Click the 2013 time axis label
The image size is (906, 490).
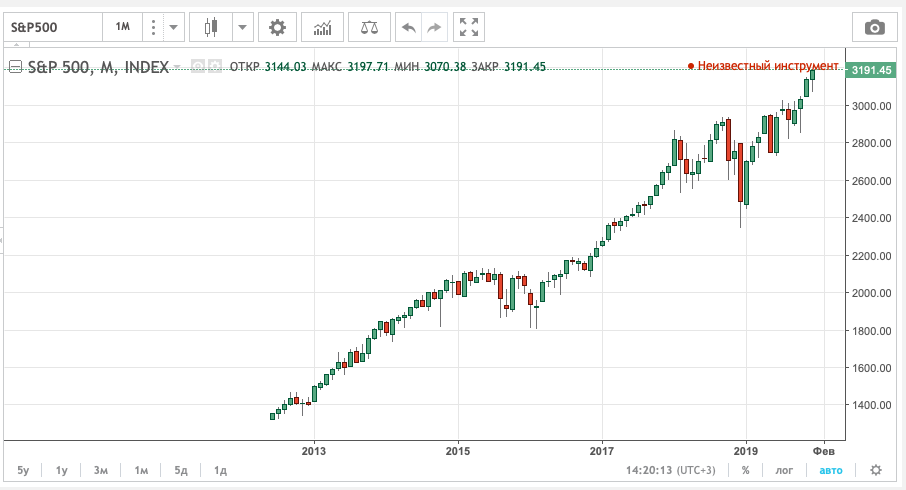pos(314,451)
